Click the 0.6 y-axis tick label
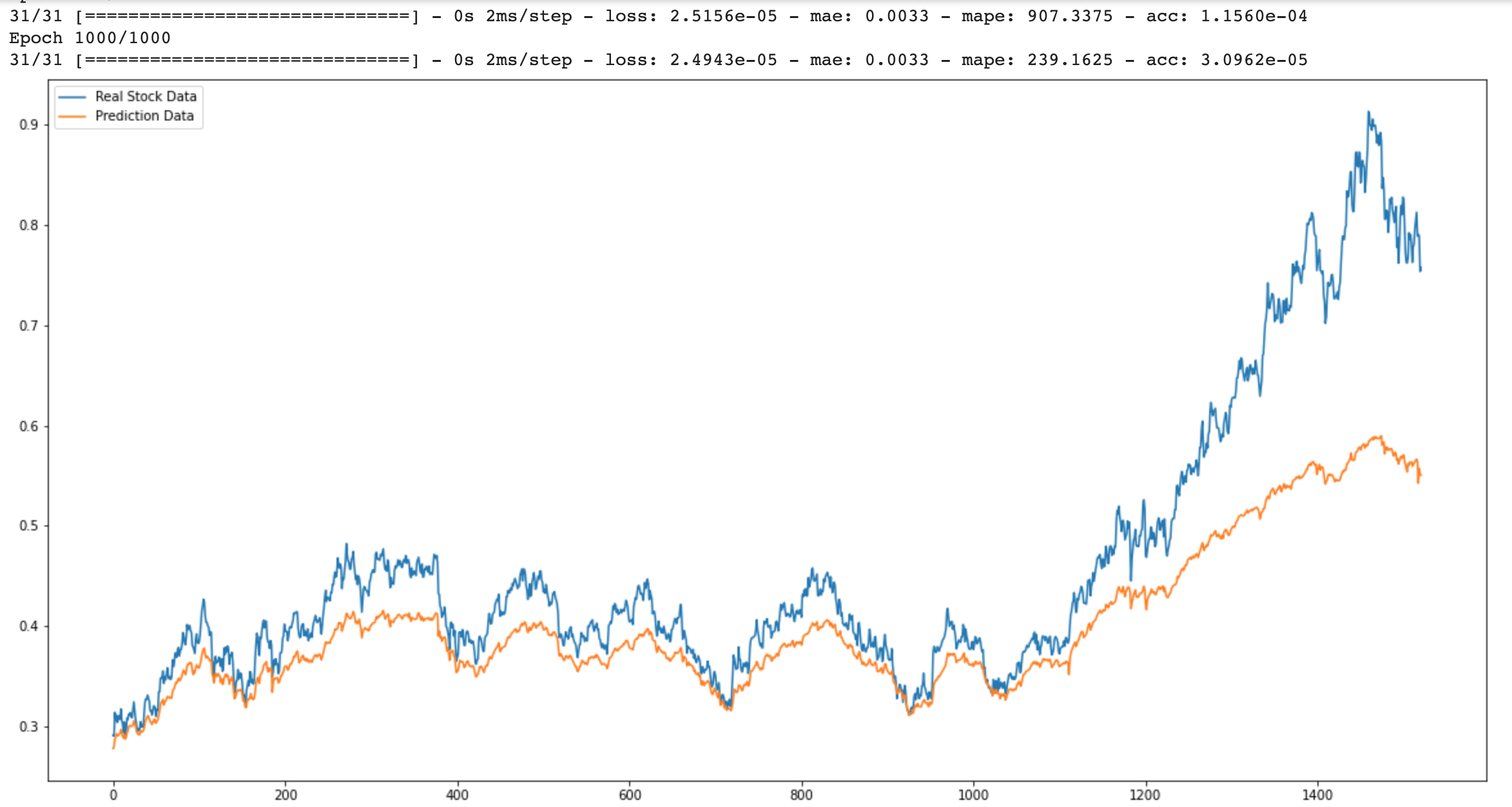 (x=28, y=427)
